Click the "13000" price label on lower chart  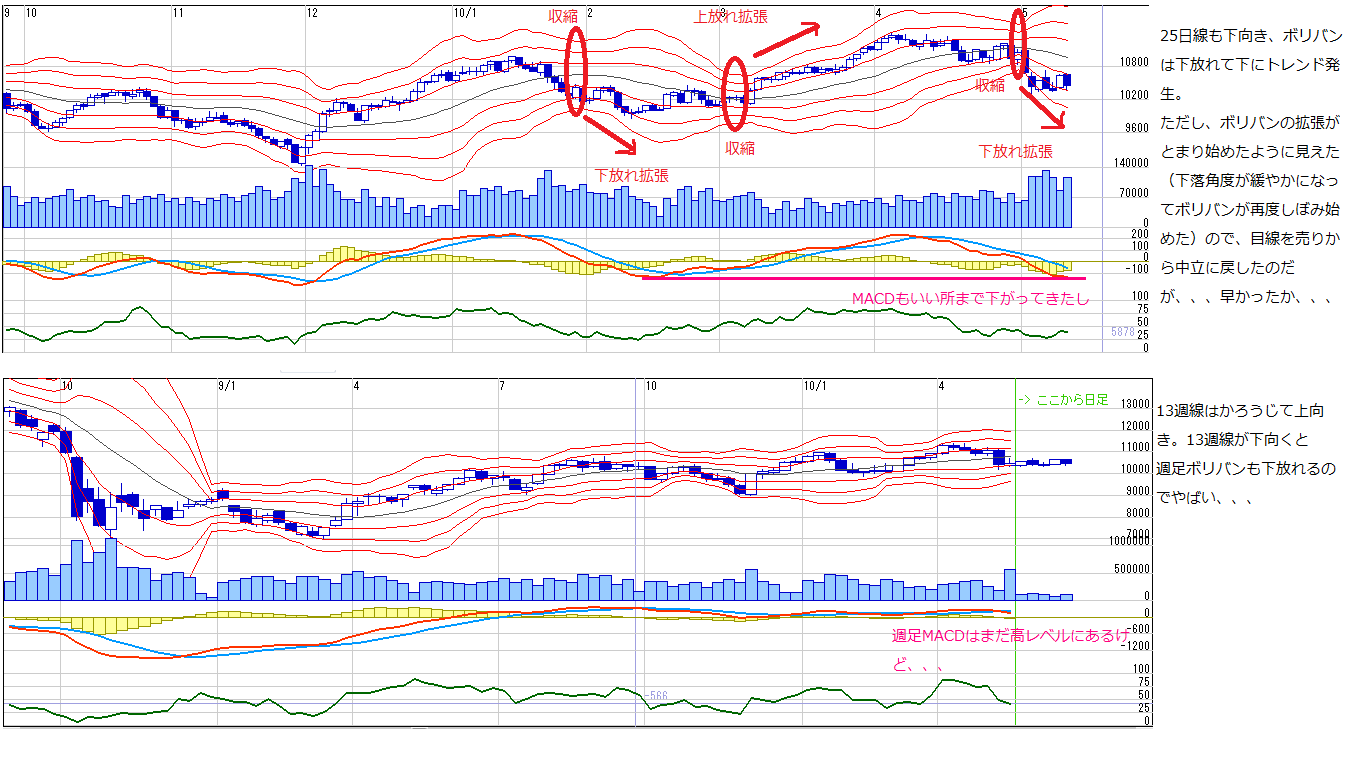pyautogui.click(x=1137, y=404)
